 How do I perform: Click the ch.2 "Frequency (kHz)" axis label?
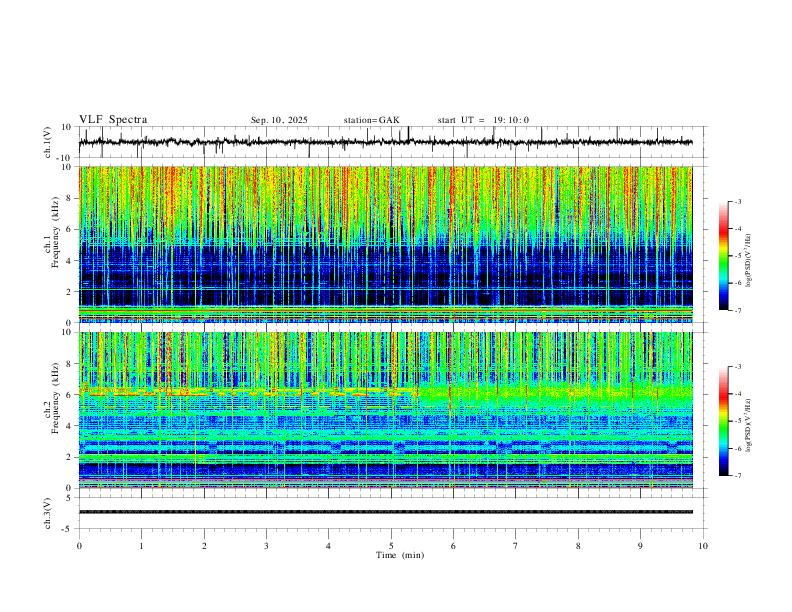click(x=56, y=398)
